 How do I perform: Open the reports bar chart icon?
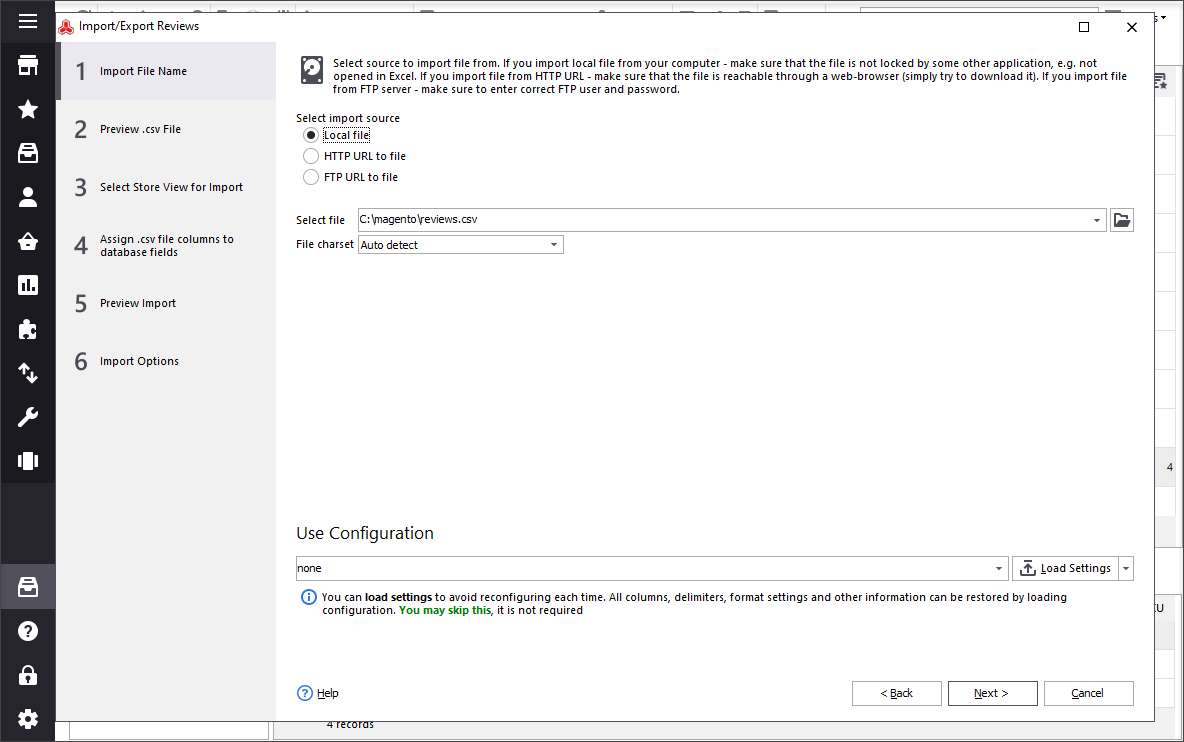click(x=28, y=285)
